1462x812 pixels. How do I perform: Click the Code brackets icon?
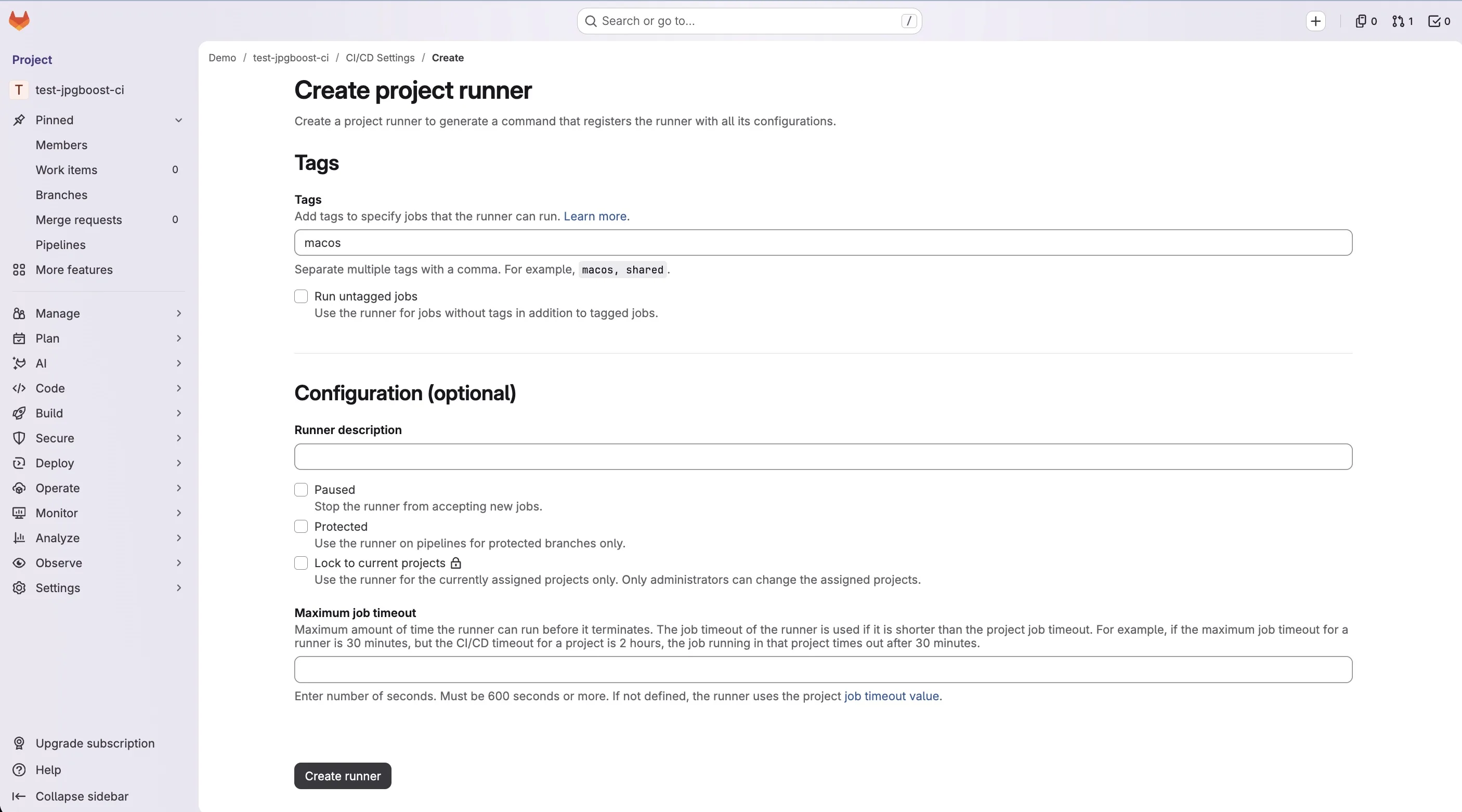[x=19, y=388]
